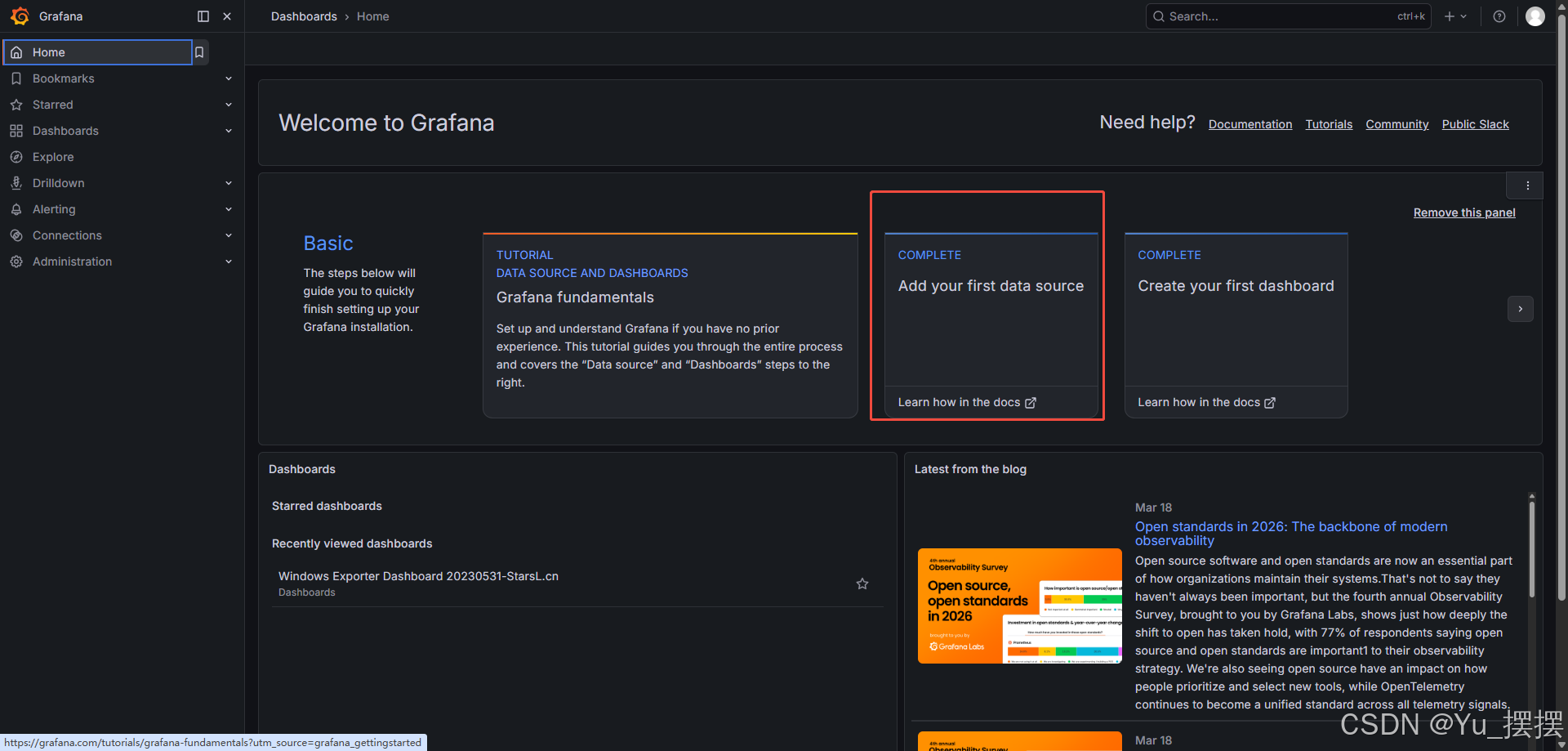Screen dimensions: 1568x751
Task: Click the Grafana logo icon
Action: pyautogui.click(x=20, y=16)
